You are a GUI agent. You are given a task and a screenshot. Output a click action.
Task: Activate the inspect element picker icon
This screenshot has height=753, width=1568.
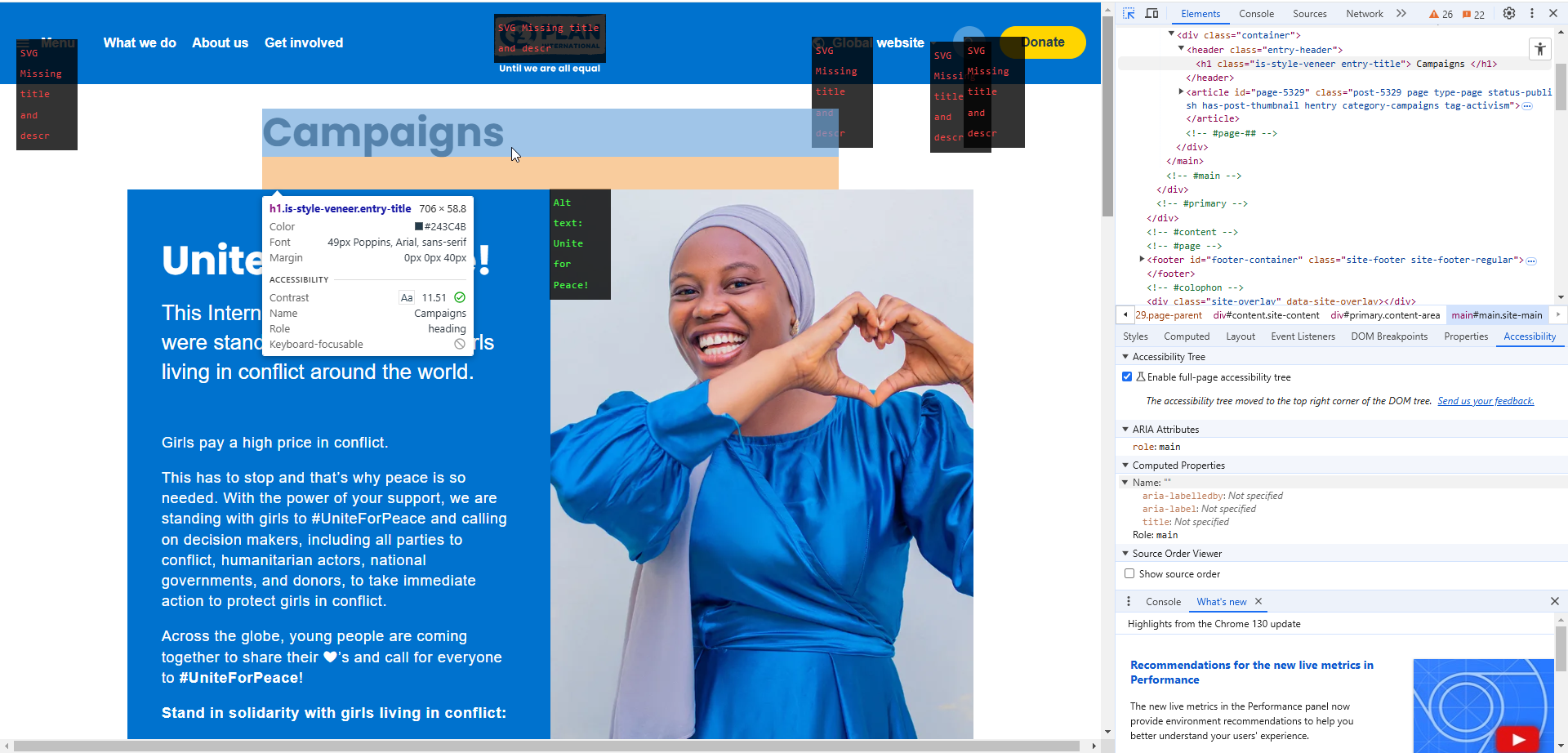1129,14
